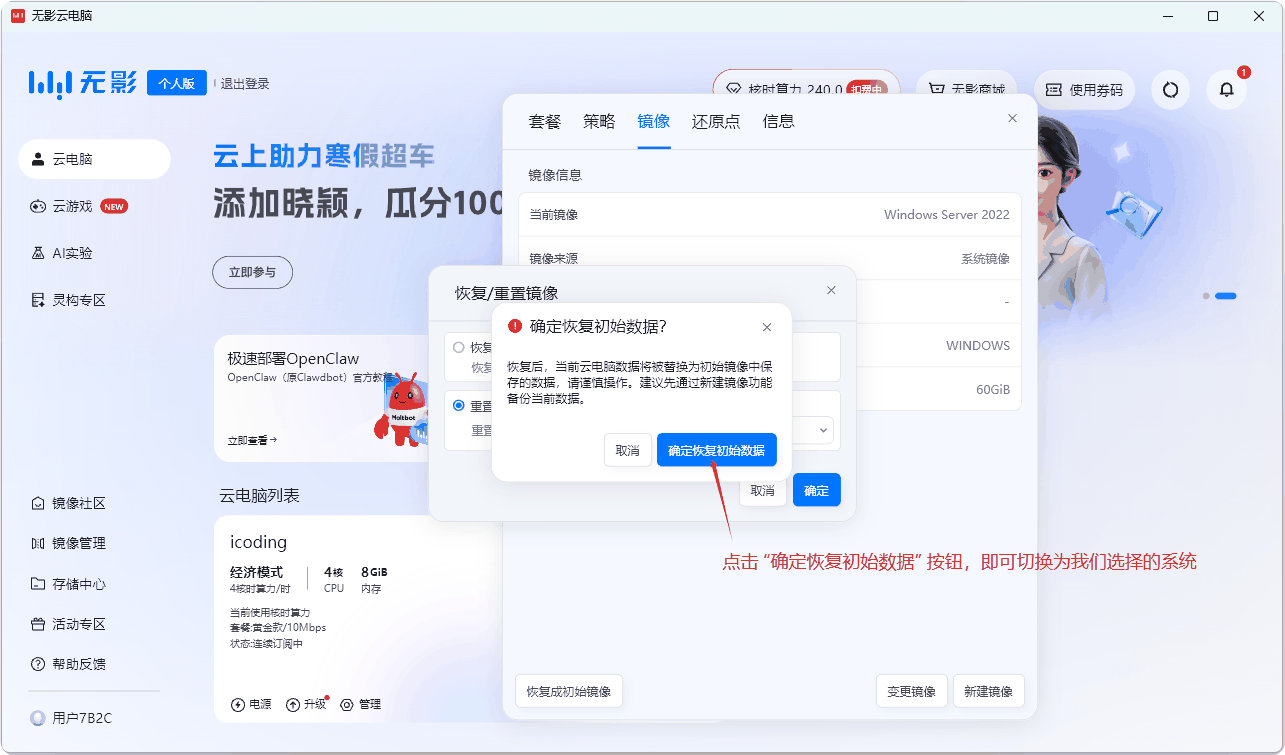Click the icoding cloud computer name
Image resolution: width=1285 pixels, height=755 pixels.
pos(258,542)
